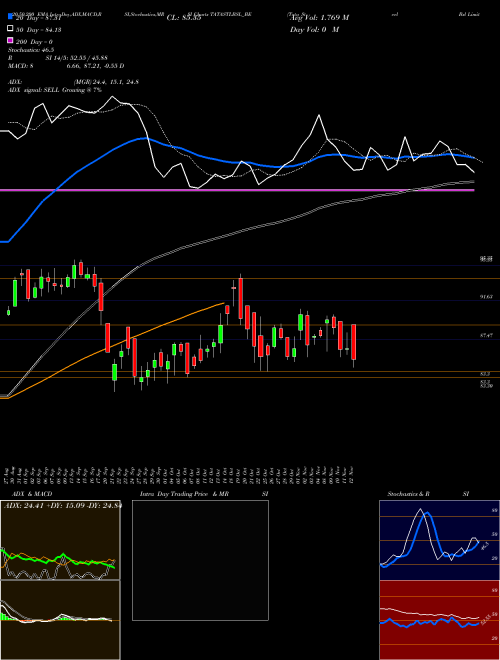Screen dimensions: 500x660
Task: Click the 'Day Vol: 0 M' readout
Action: [x=314, y=29]
